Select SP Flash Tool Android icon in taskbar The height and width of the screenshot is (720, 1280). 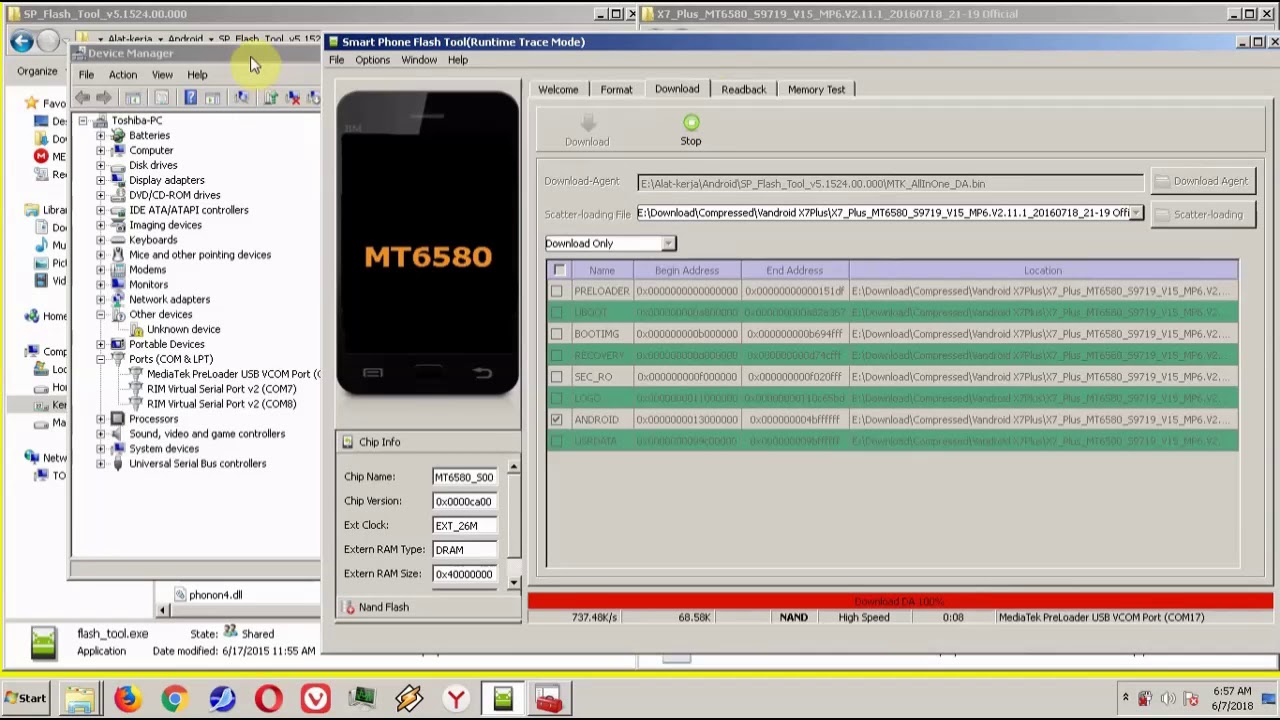point(503,698)
